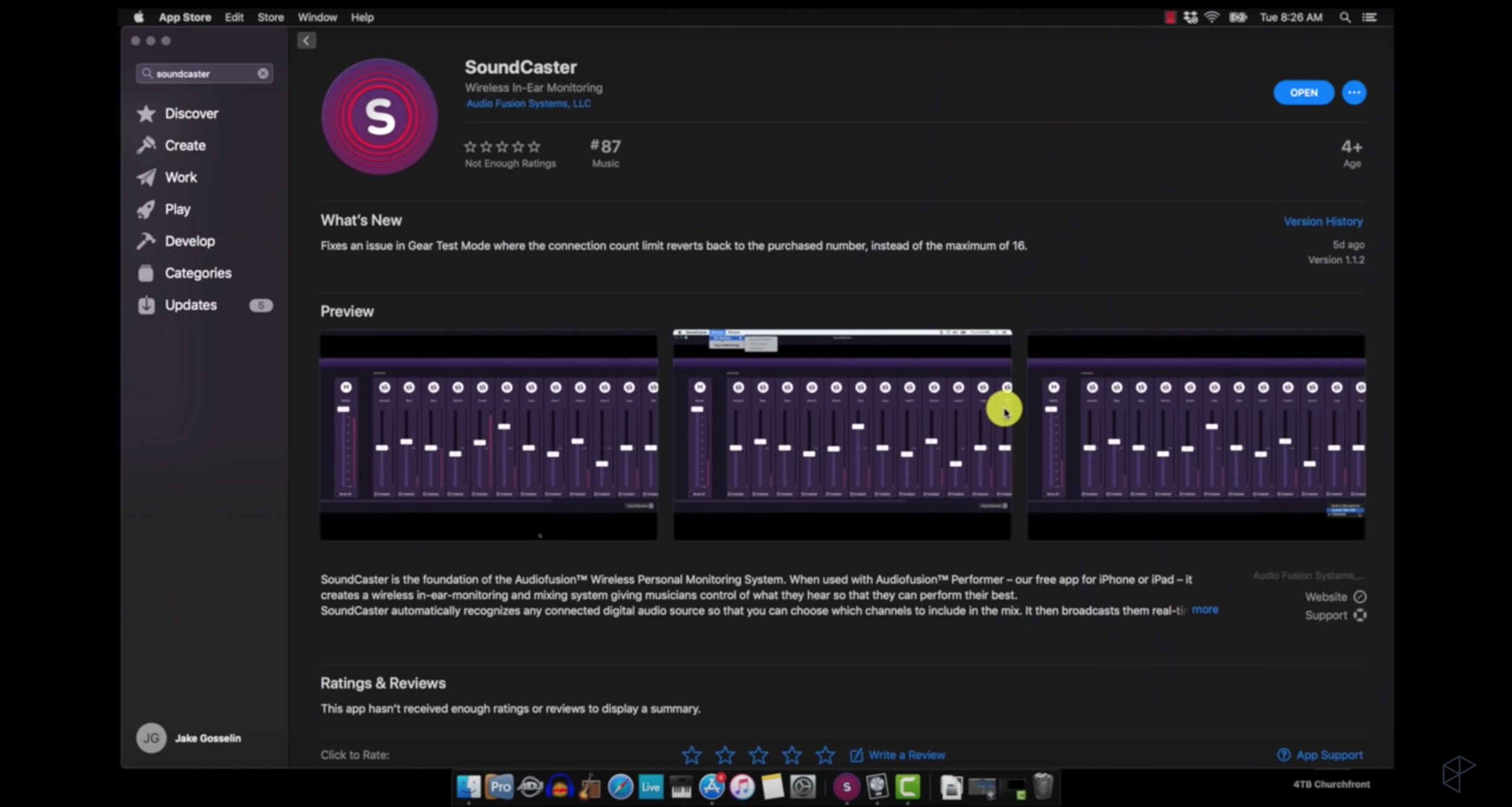Open Finder from the Dock
Screen dimensions: 1512x807
[469, 787]
